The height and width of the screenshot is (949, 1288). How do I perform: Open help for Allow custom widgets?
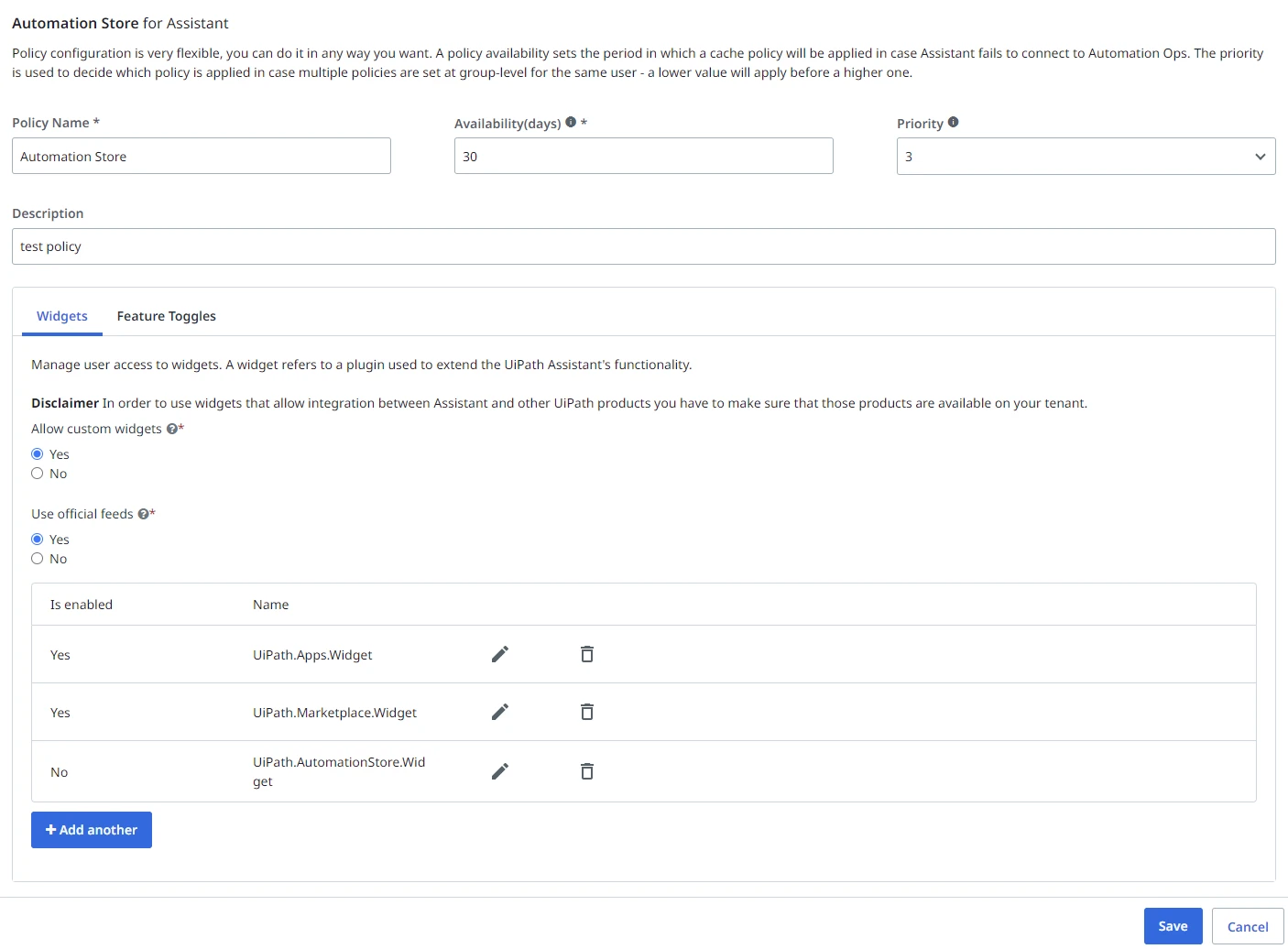click(171, 429)
